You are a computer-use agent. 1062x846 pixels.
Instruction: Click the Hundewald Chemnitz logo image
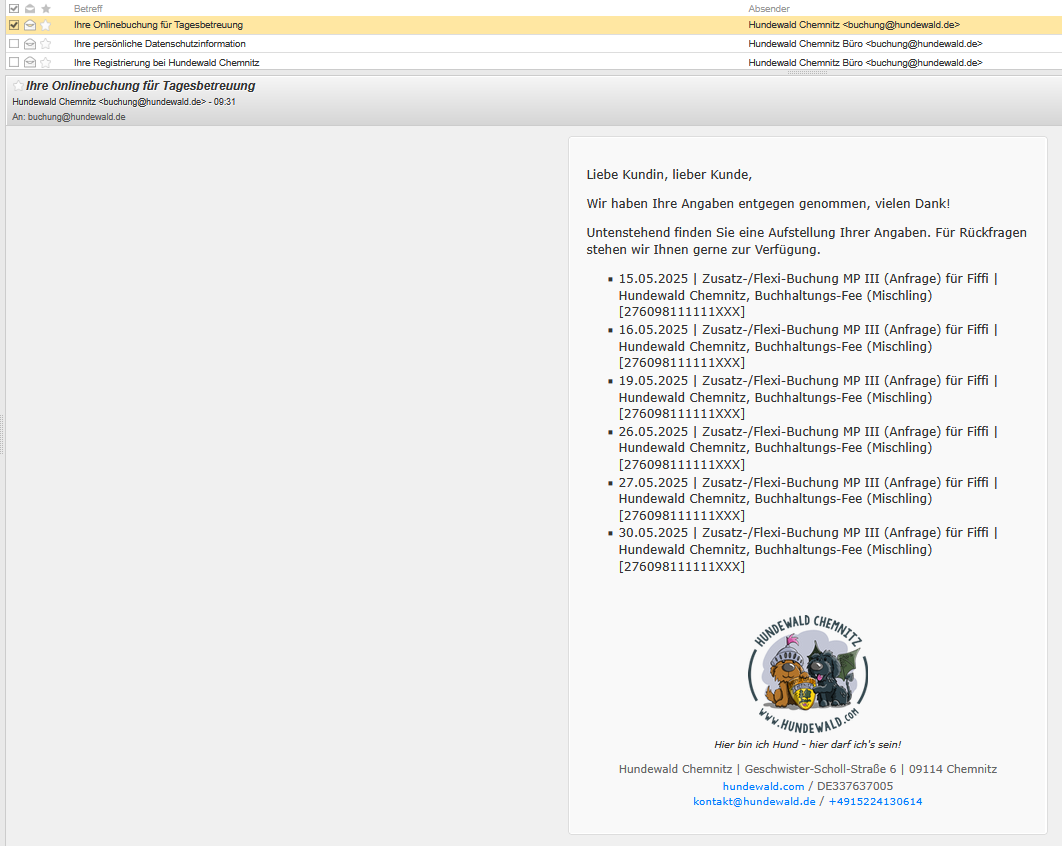coord(808,674)
